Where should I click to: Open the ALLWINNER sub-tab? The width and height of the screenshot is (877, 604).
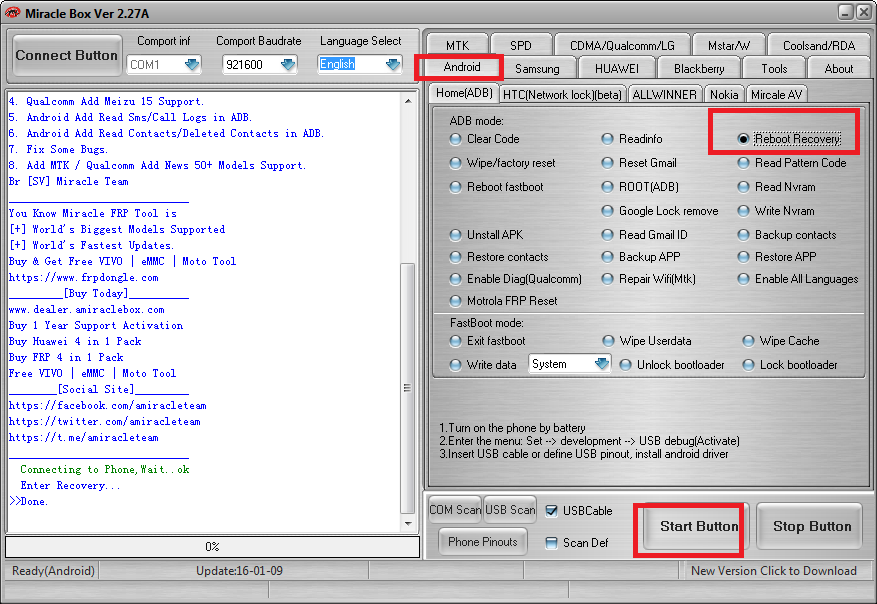(x=664, y=95)
